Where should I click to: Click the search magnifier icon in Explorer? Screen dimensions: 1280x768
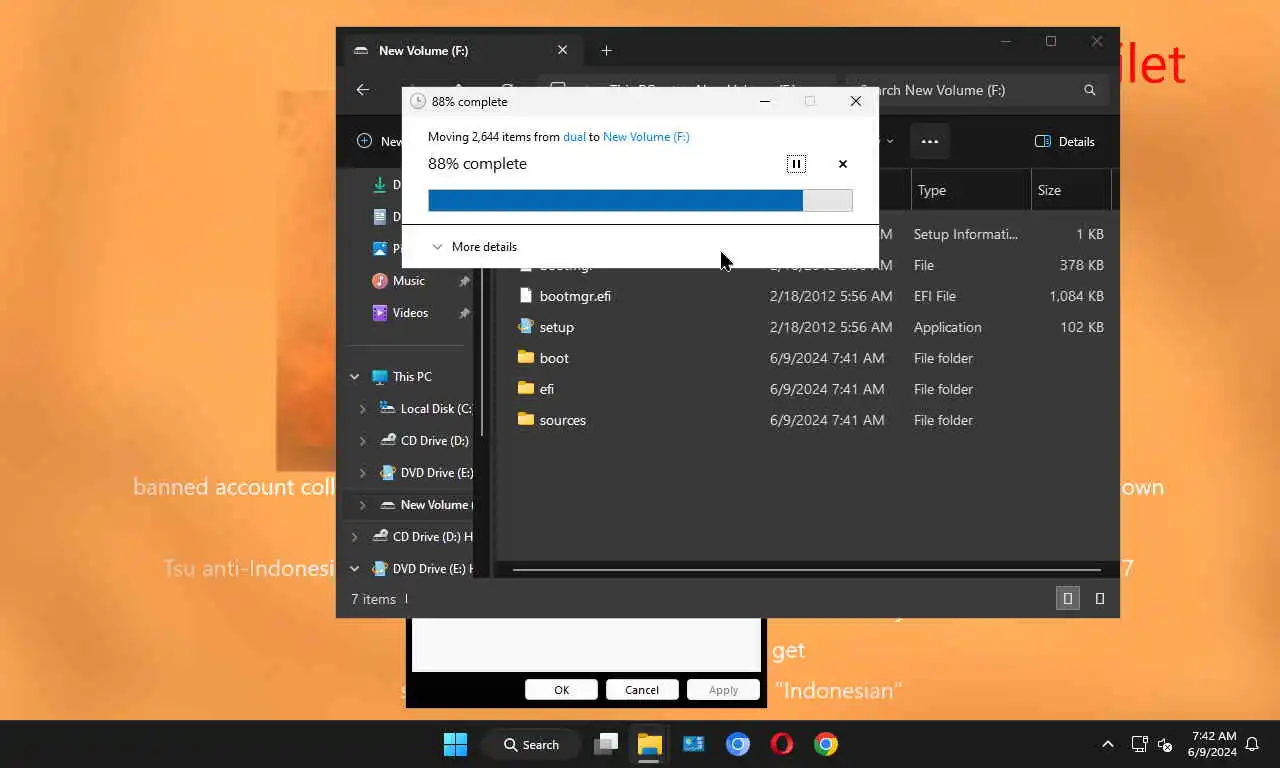tap(1089, 90)
